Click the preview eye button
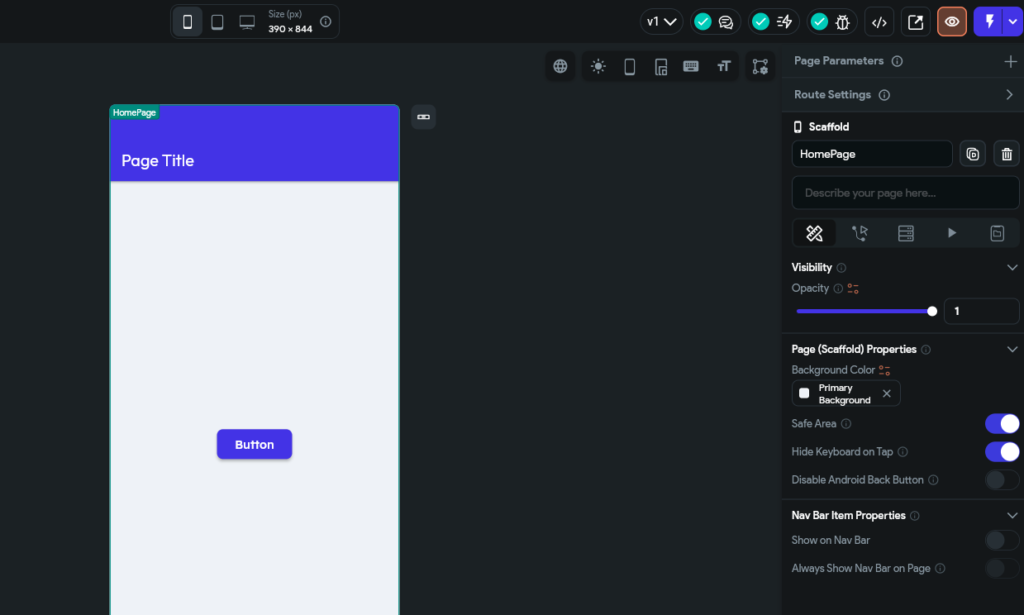 point(952,22)
